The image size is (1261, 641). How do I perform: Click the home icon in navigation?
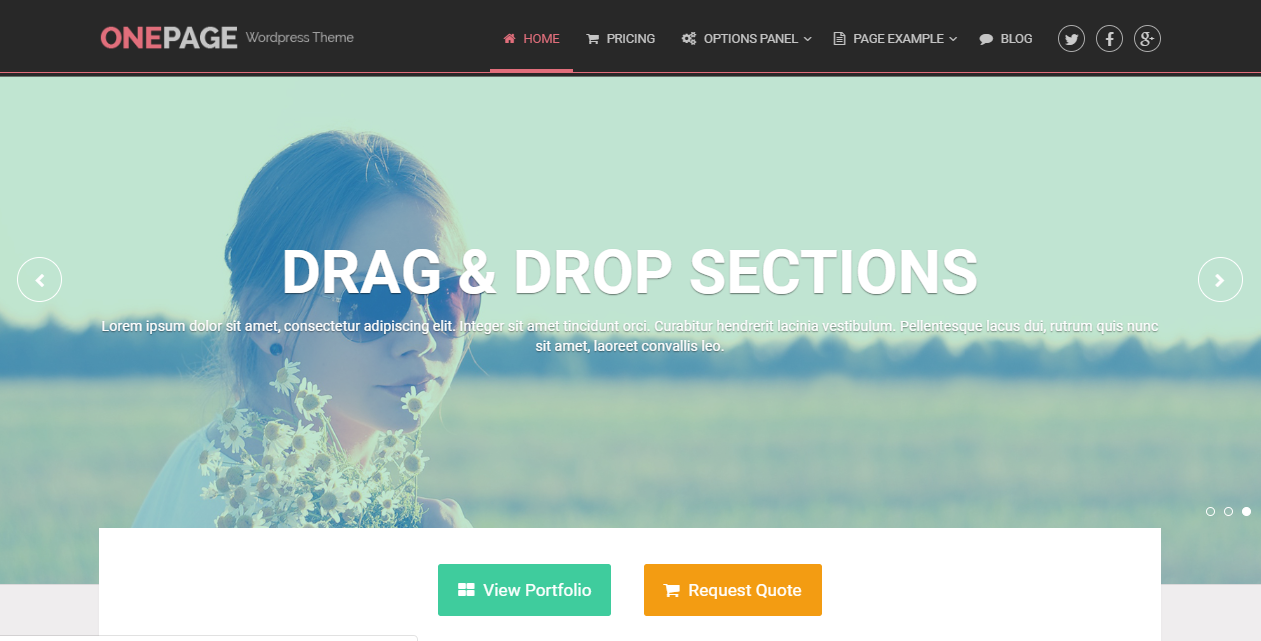(510, 39)
